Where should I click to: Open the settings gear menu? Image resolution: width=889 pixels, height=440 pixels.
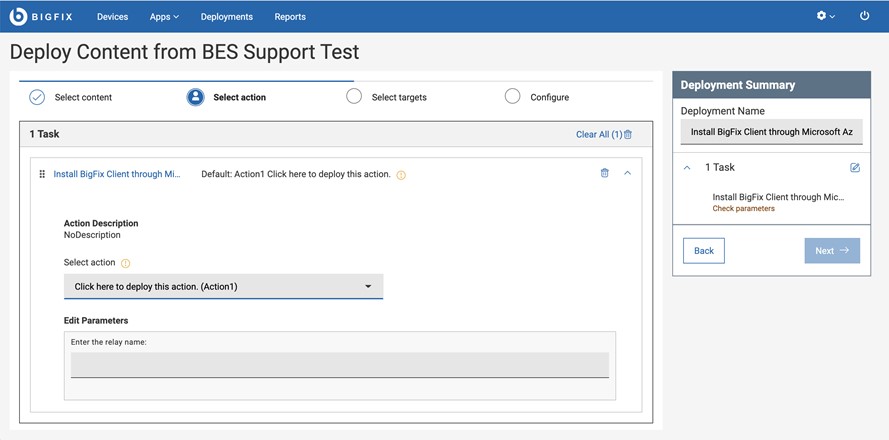(x=825, y=16)
